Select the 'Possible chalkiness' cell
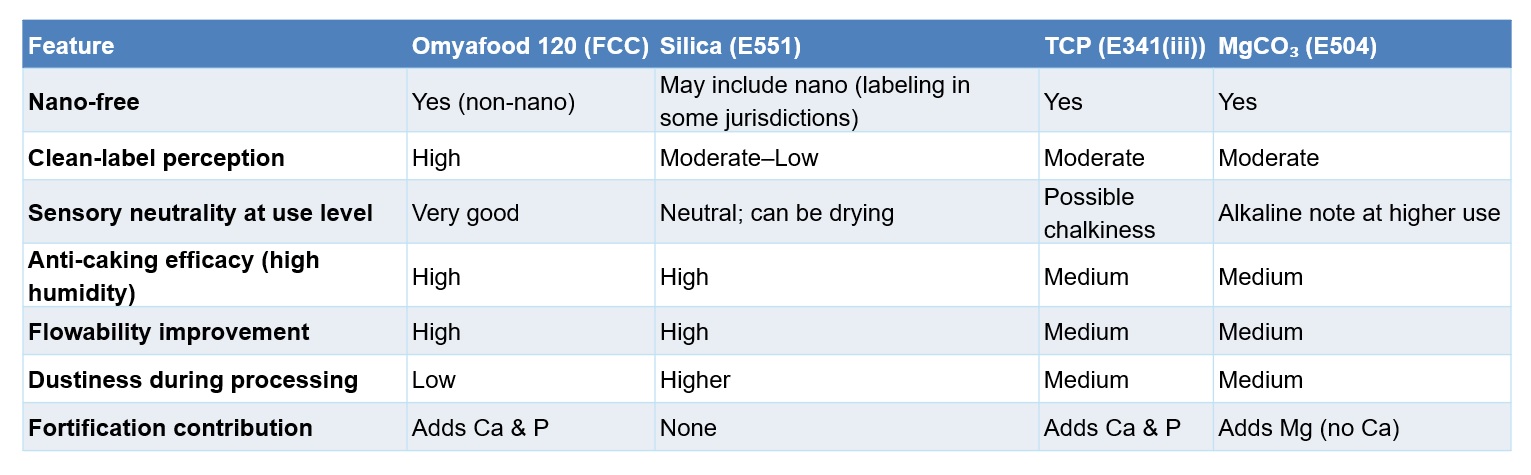Image resolution: width=1531 pixels, height=475 pixels. pos(1099,213)
